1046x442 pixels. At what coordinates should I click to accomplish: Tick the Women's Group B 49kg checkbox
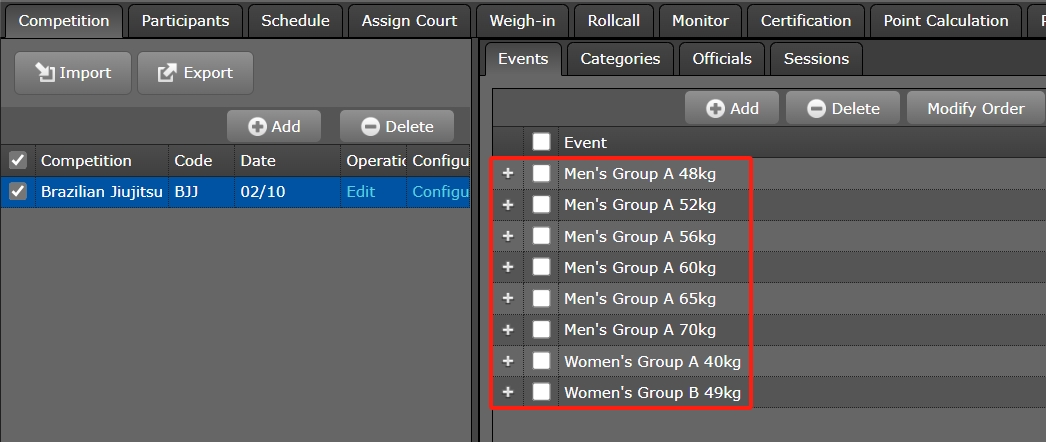click(x=541, y=392)
